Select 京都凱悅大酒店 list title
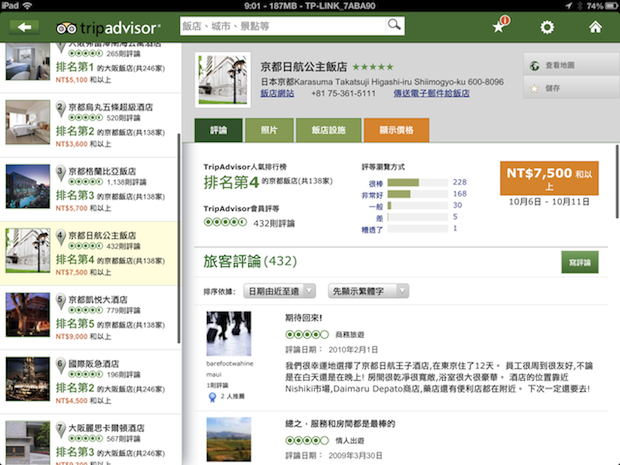The width and height of the screenshot is (620, 465). tap(98, 299)
